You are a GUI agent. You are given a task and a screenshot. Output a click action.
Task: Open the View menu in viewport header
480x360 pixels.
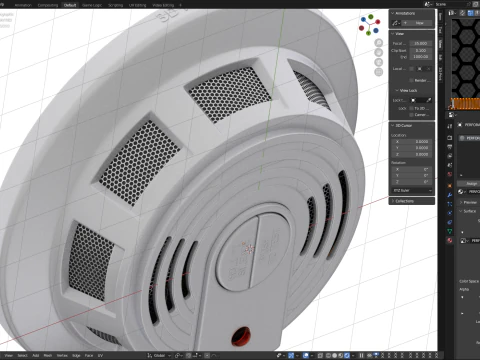(x=9, y=355)
